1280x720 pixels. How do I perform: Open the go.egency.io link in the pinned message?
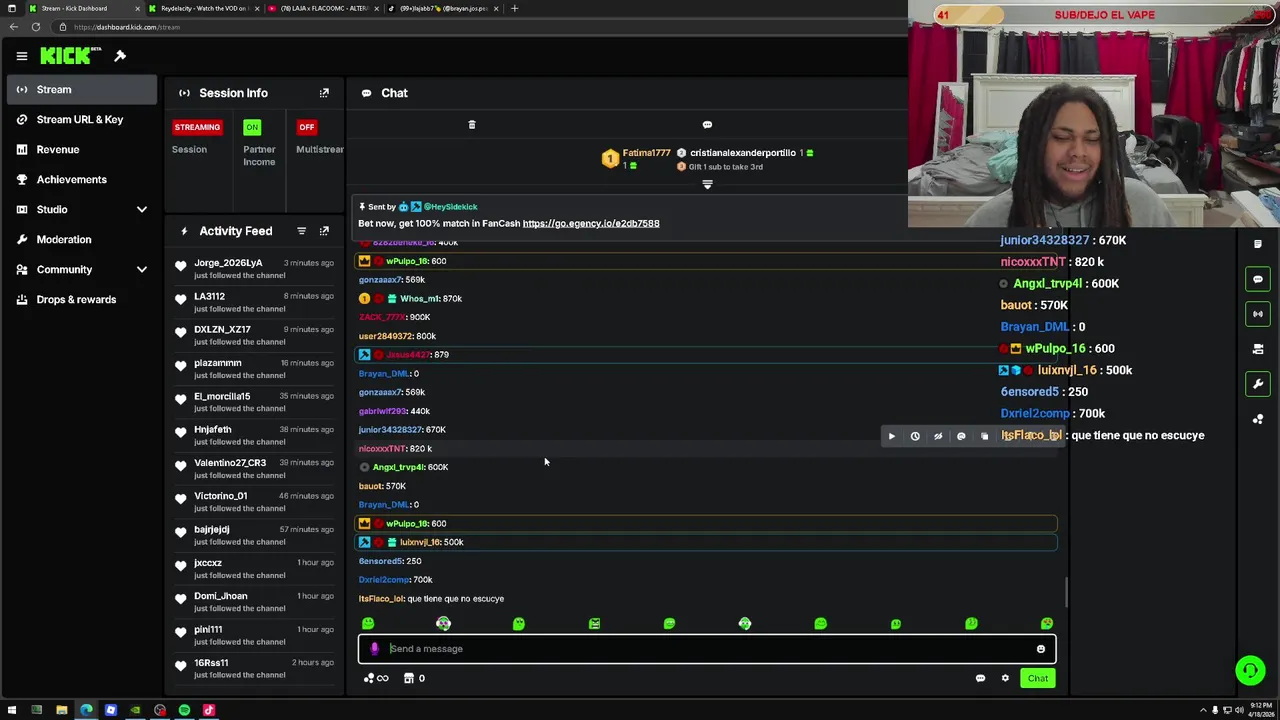coord(590,223)
